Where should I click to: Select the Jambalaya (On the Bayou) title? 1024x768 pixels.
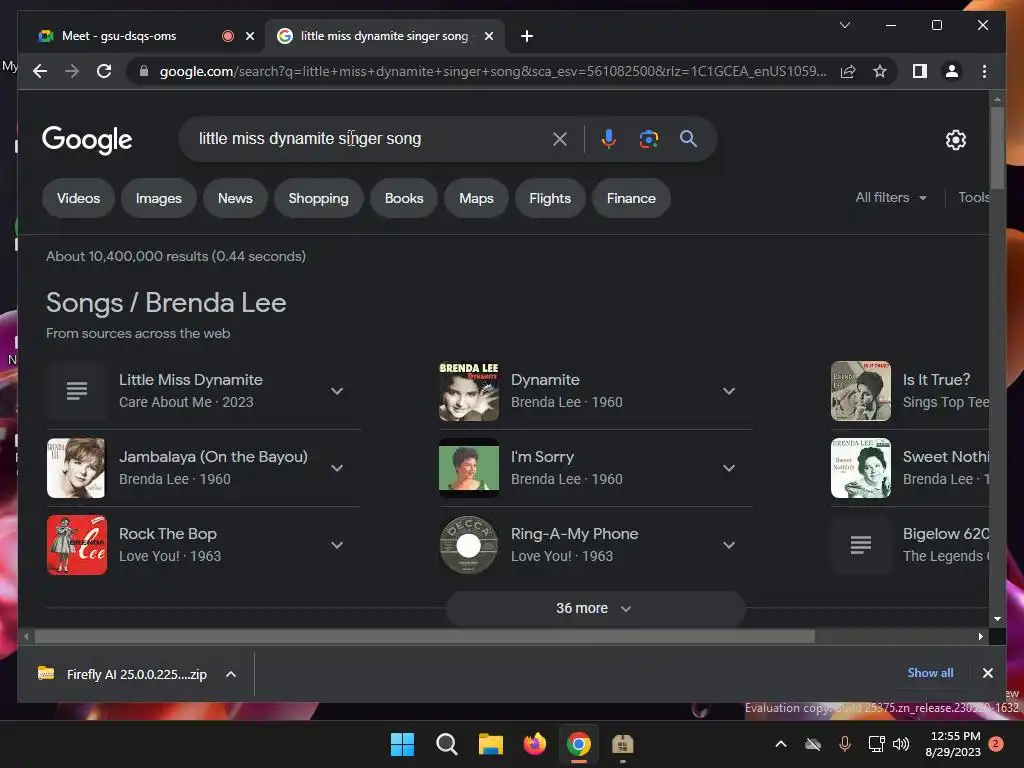(x=213, y=456)
